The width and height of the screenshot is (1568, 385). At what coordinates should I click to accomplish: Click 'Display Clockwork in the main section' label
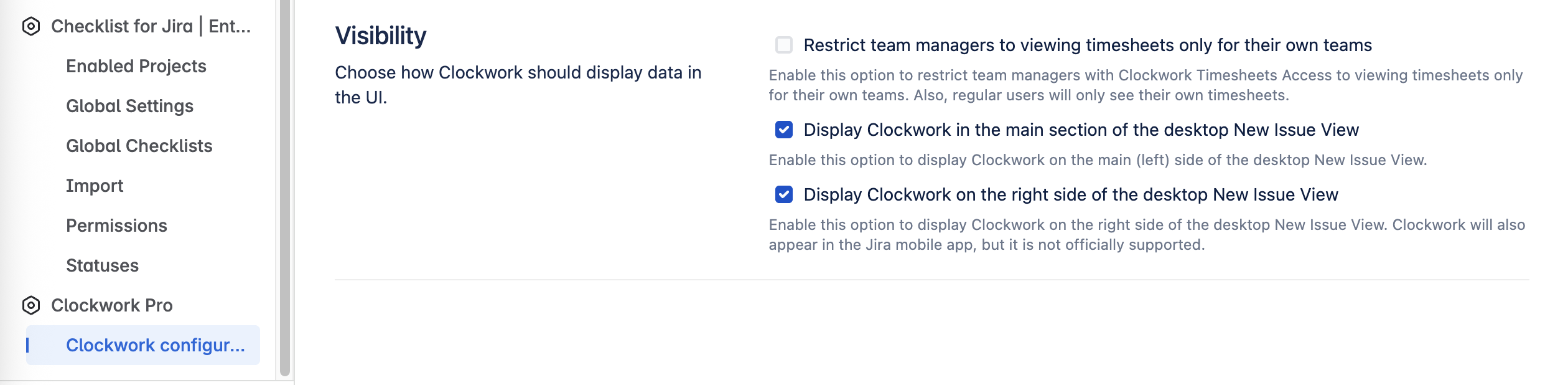(x=1081, y=130)
